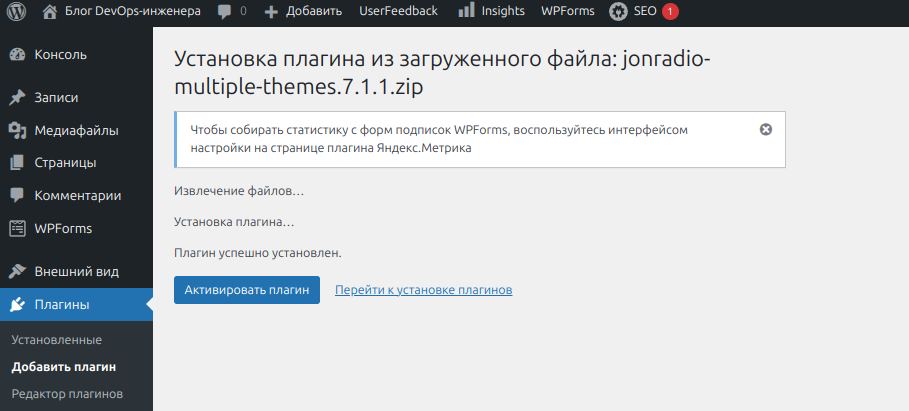Click the comments bubble icon in toolbar
Image resolution: width=909 pixels, height=411 pixels.
[225, 12]
